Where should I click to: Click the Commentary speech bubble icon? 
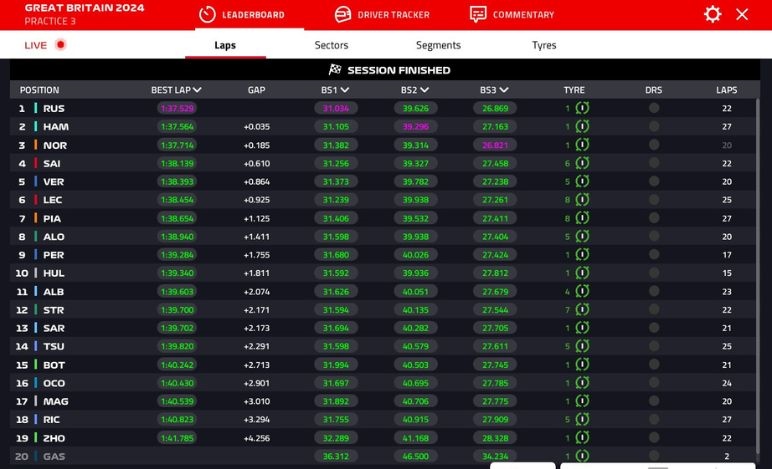click(x=478, y=15)
